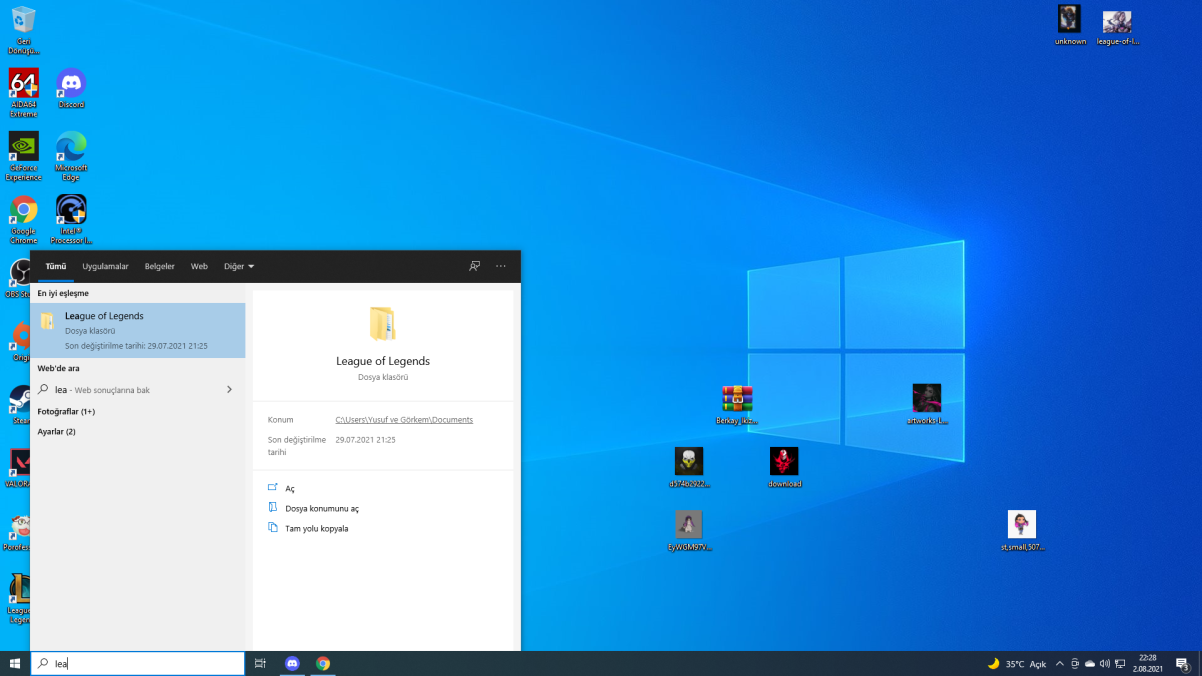1202x676 pixels.
Task: Open the network tray icon
Action: [x=1120, y=663]
